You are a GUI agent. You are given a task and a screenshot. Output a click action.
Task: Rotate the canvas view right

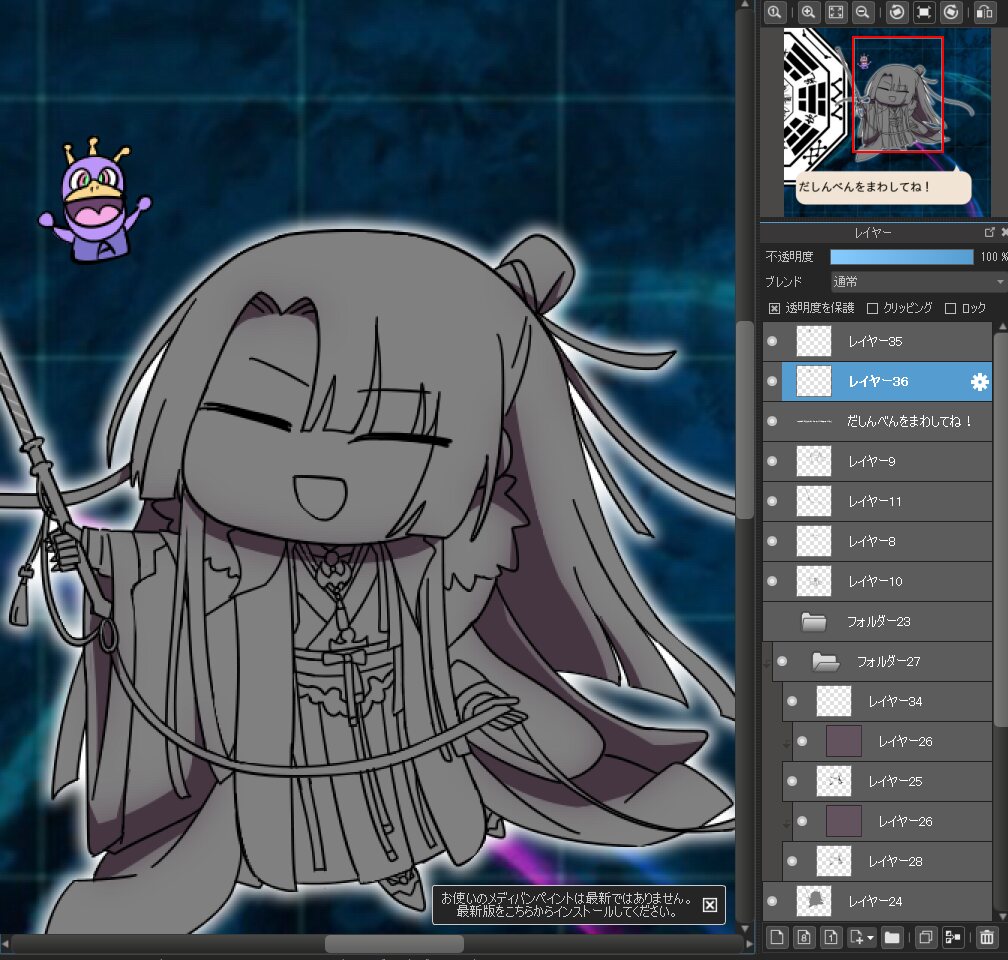[x=951, y=12]
